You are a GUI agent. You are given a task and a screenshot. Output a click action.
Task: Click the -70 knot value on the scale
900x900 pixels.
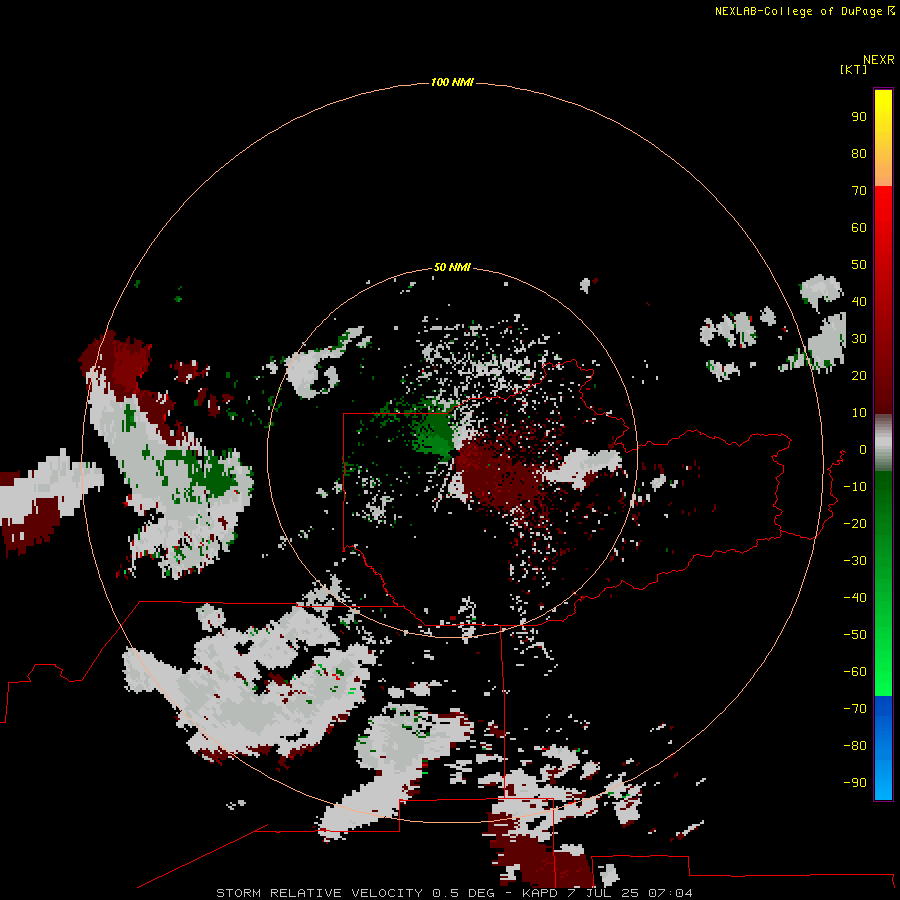pyautogui.click(x=855, y=709)
